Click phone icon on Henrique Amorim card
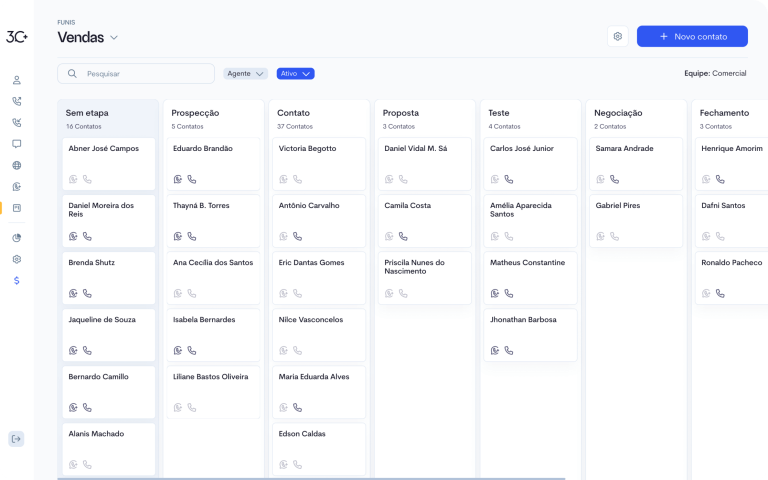 click(x=720, y=179)
